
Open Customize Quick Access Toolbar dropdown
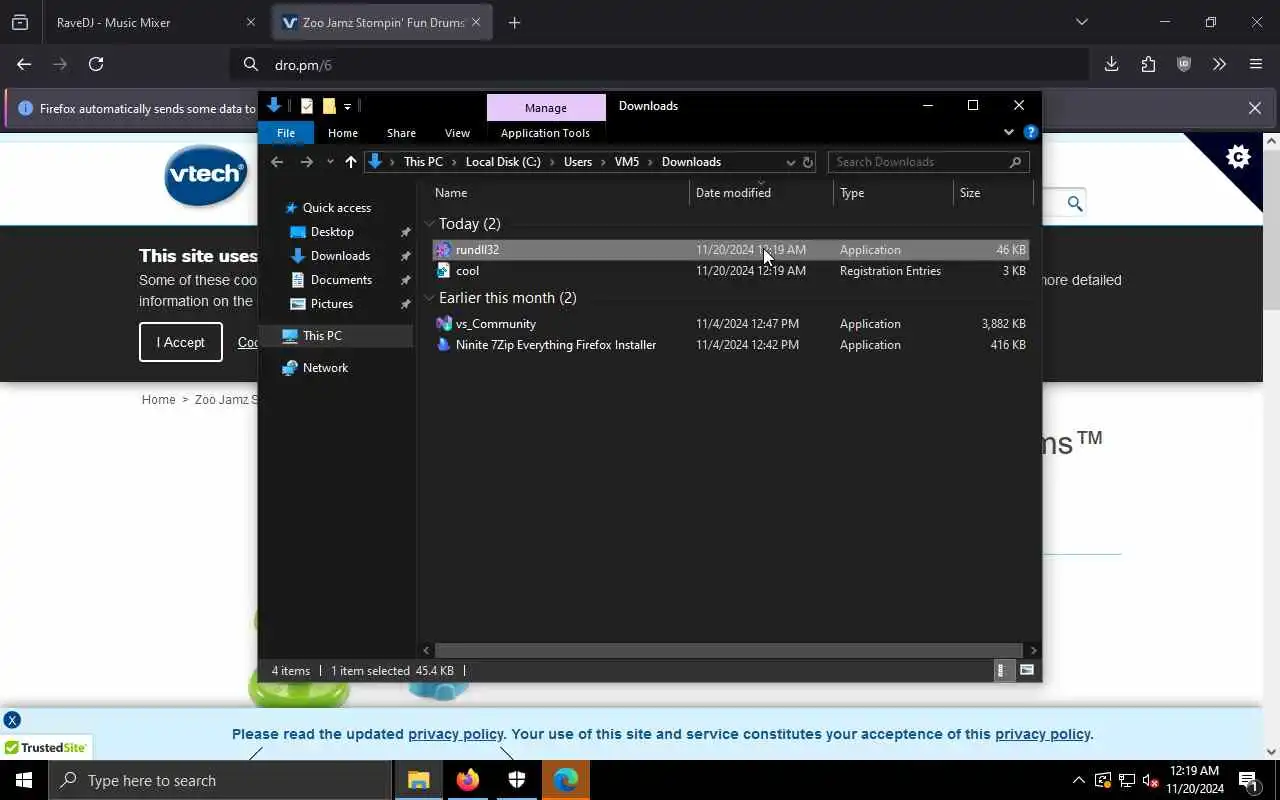(x=347, y=106)
